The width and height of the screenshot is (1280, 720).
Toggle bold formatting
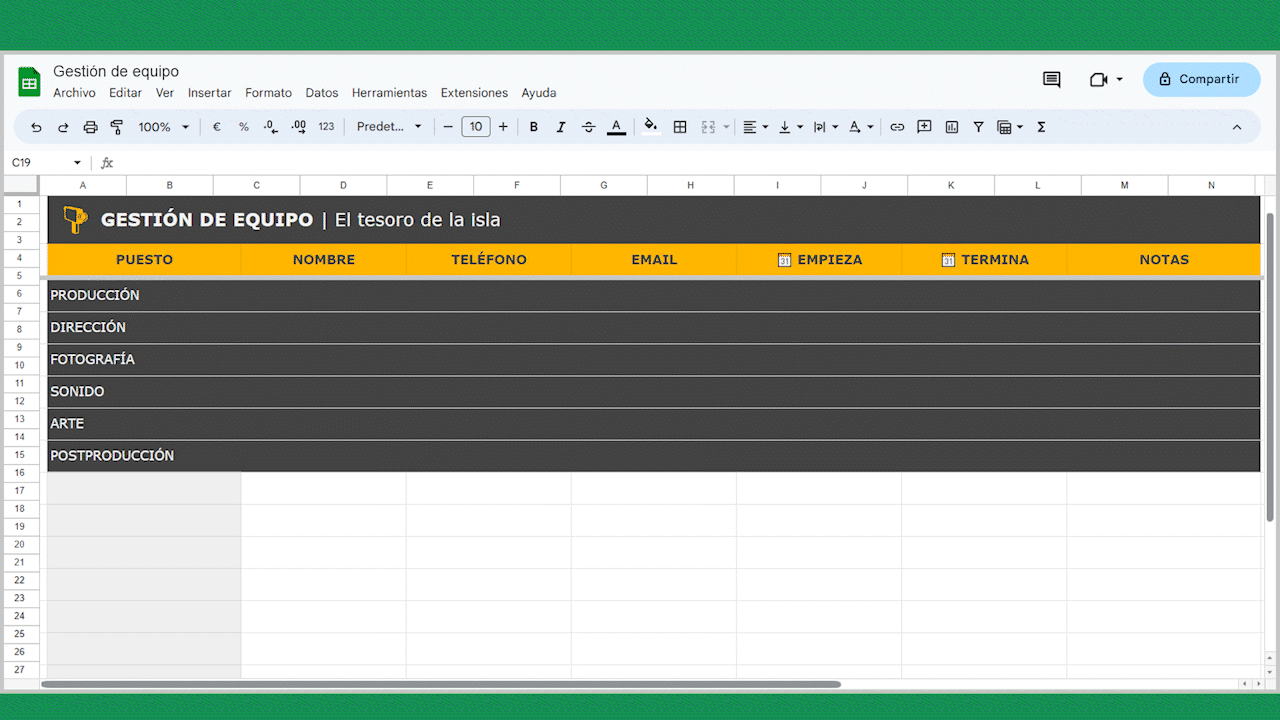coord(534,127)
